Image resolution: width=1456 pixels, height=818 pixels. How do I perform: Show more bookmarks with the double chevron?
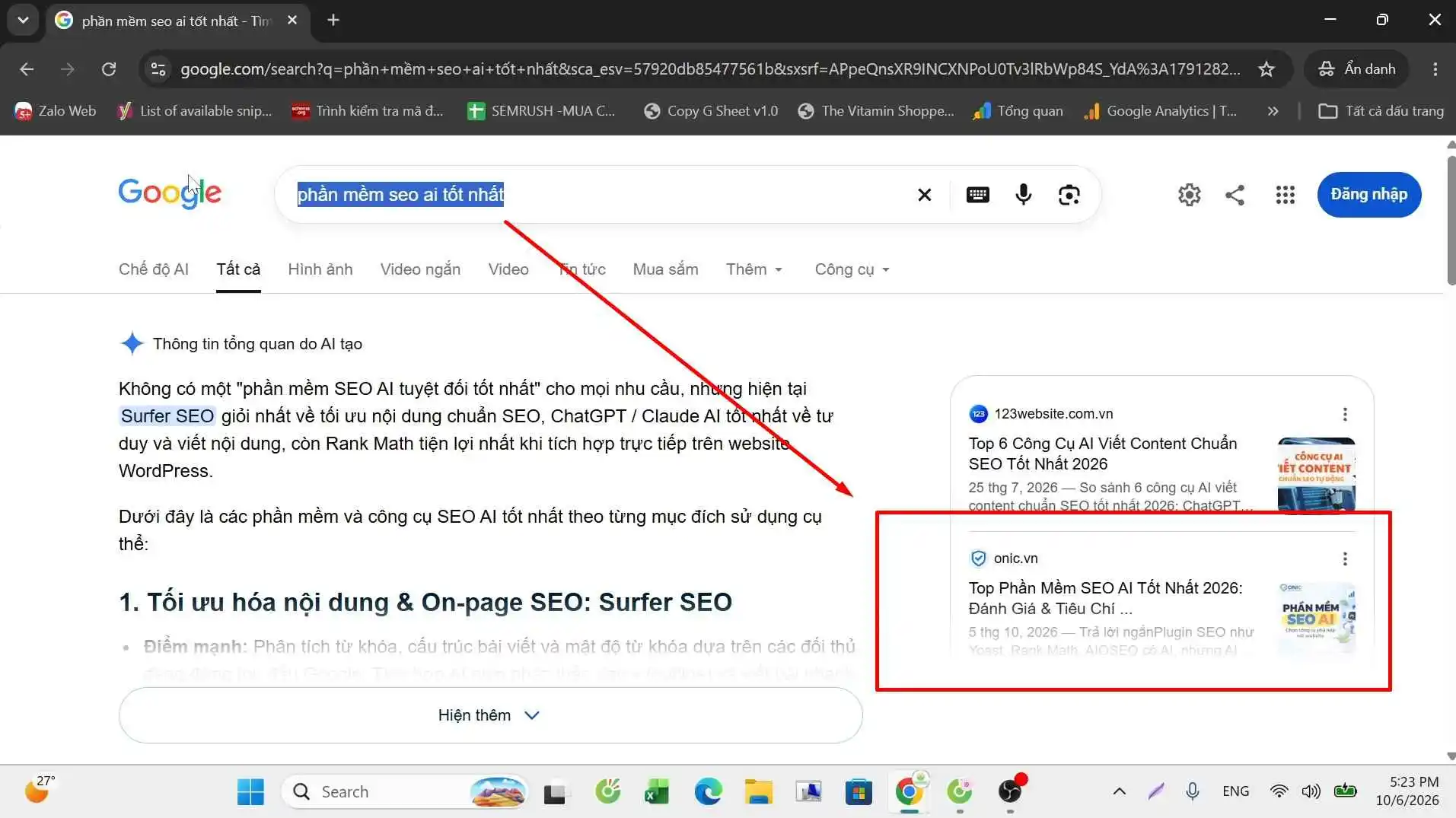click(x=1273, y=111)
